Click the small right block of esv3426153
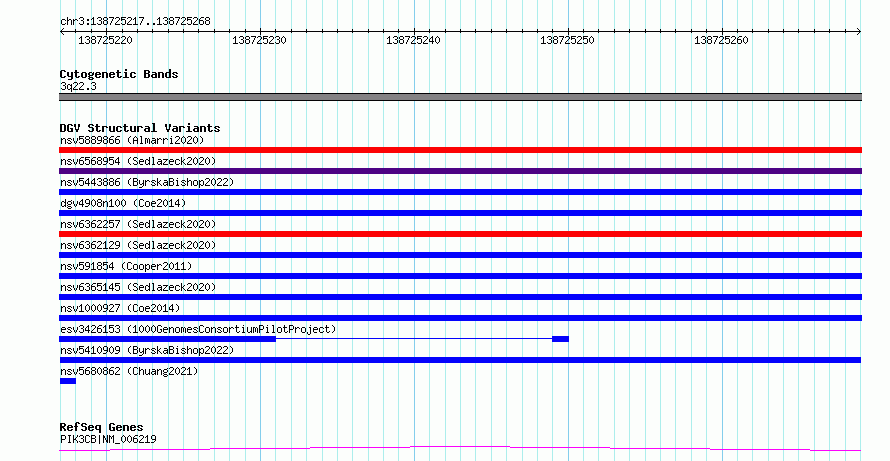Screen dimensions: 890x461 click(560, 339)
